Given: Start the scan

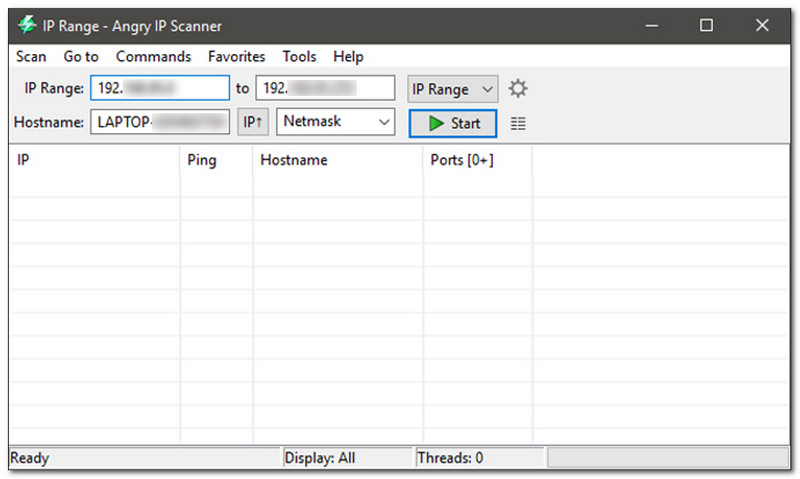Looking at the screenshot, I should coord(453,123).
